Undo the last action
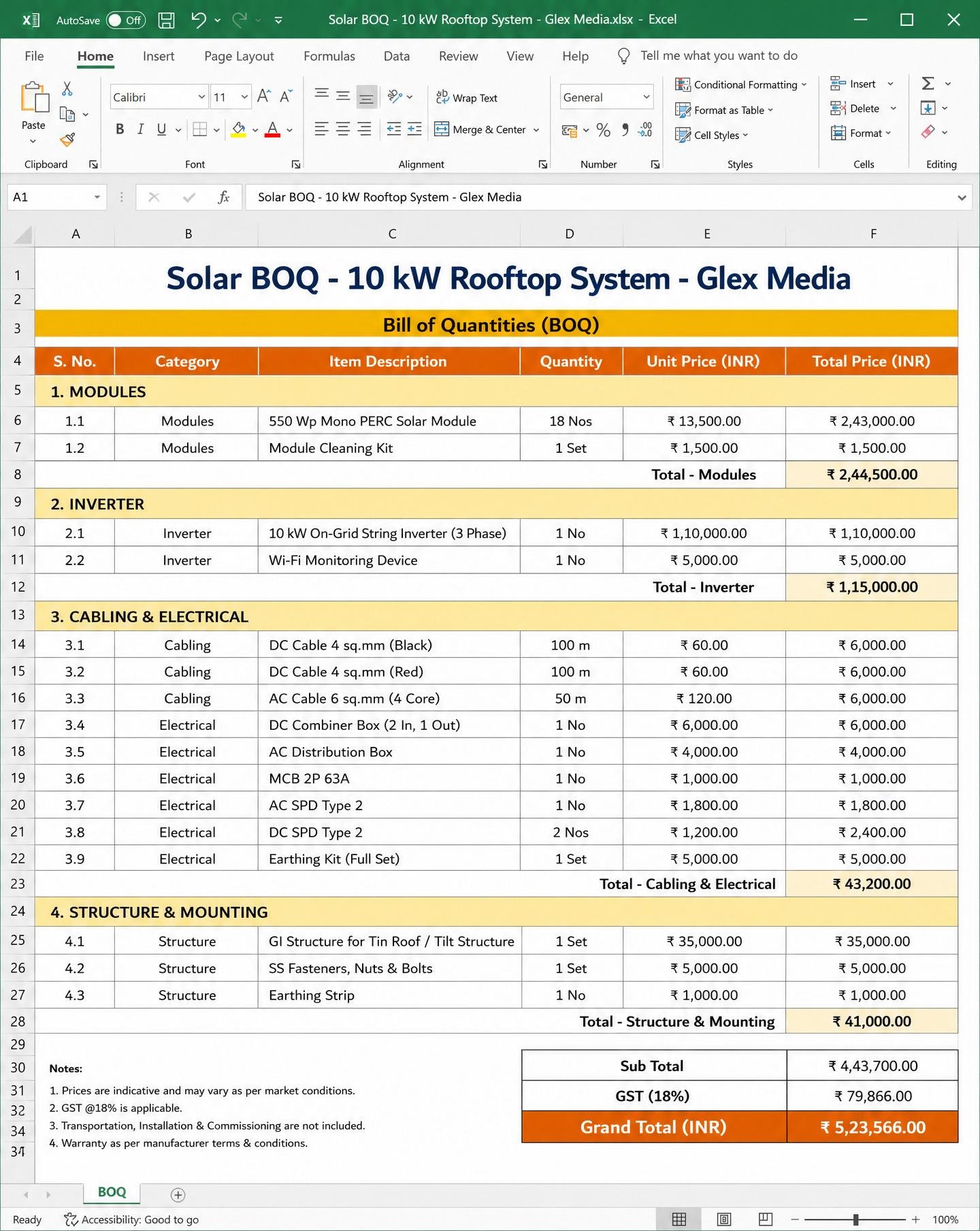The height and width of the screenshot is (1231, 980). (198, 20)
